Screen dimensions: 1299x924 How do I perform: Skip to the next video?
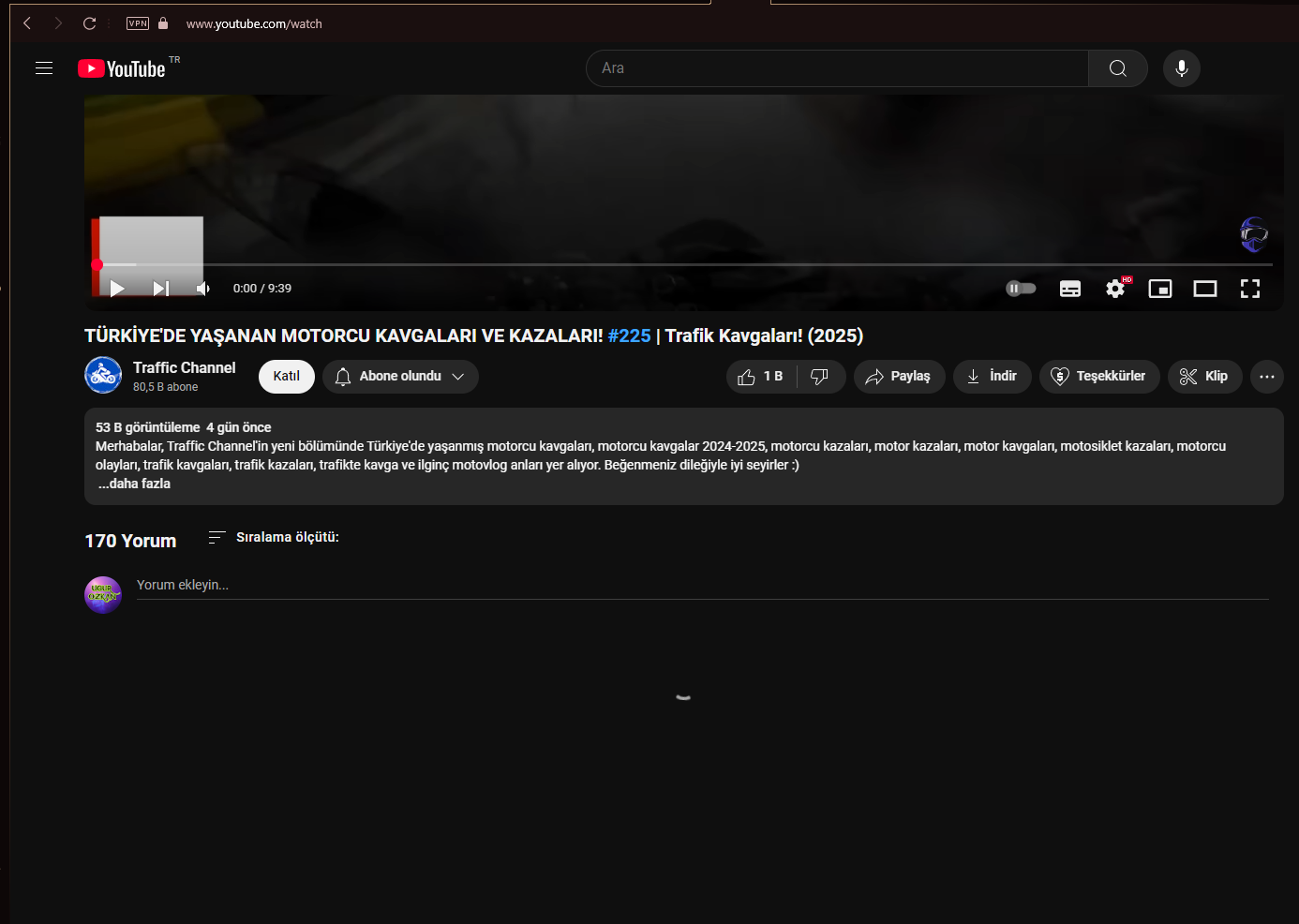[161, 289]
